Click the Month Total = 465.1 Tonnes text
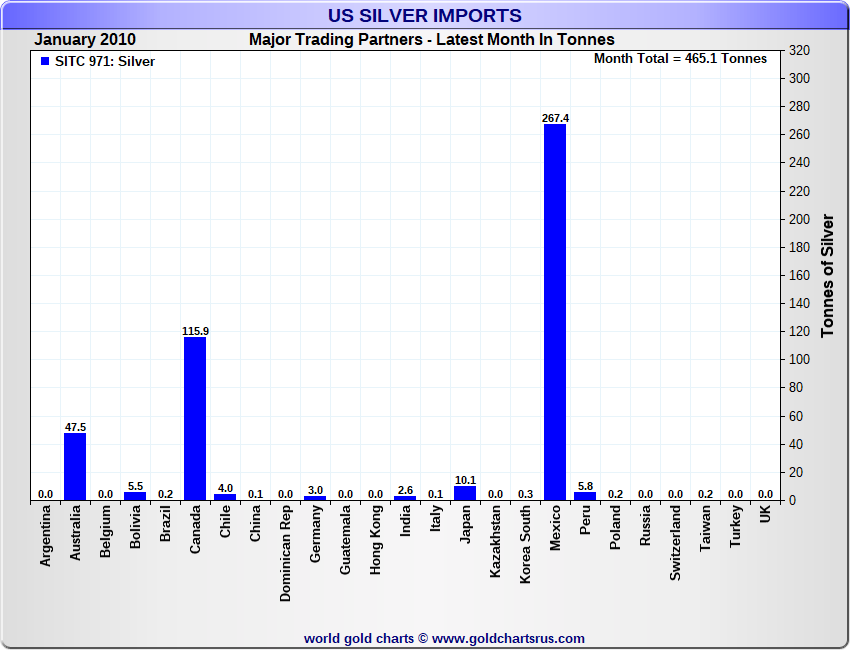 680,59
